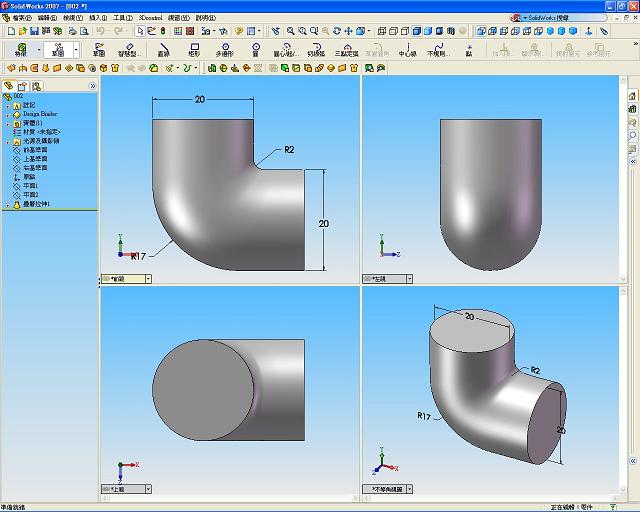This screenshot has width=640, height=512.
Task: Click the Print icon
Action: click(73, 31)
